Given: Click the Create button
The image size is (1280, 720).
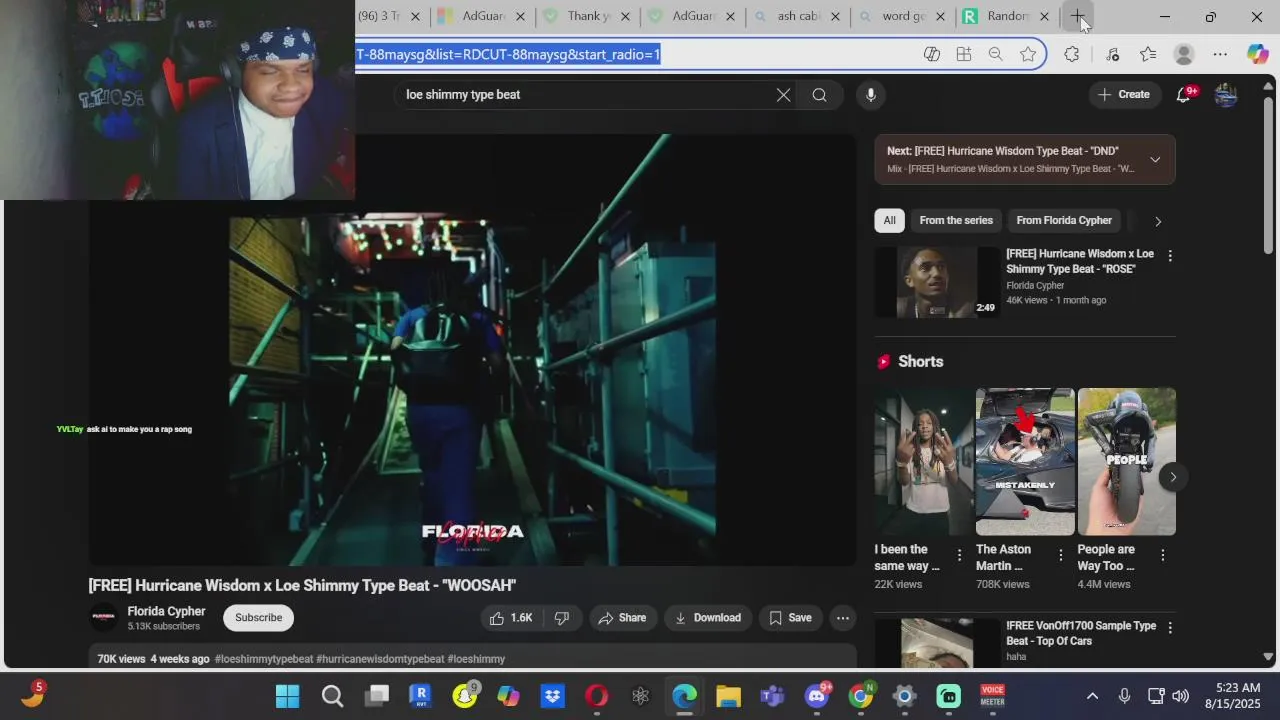Looking at the screenshot, I should (x=1123, y=94).
